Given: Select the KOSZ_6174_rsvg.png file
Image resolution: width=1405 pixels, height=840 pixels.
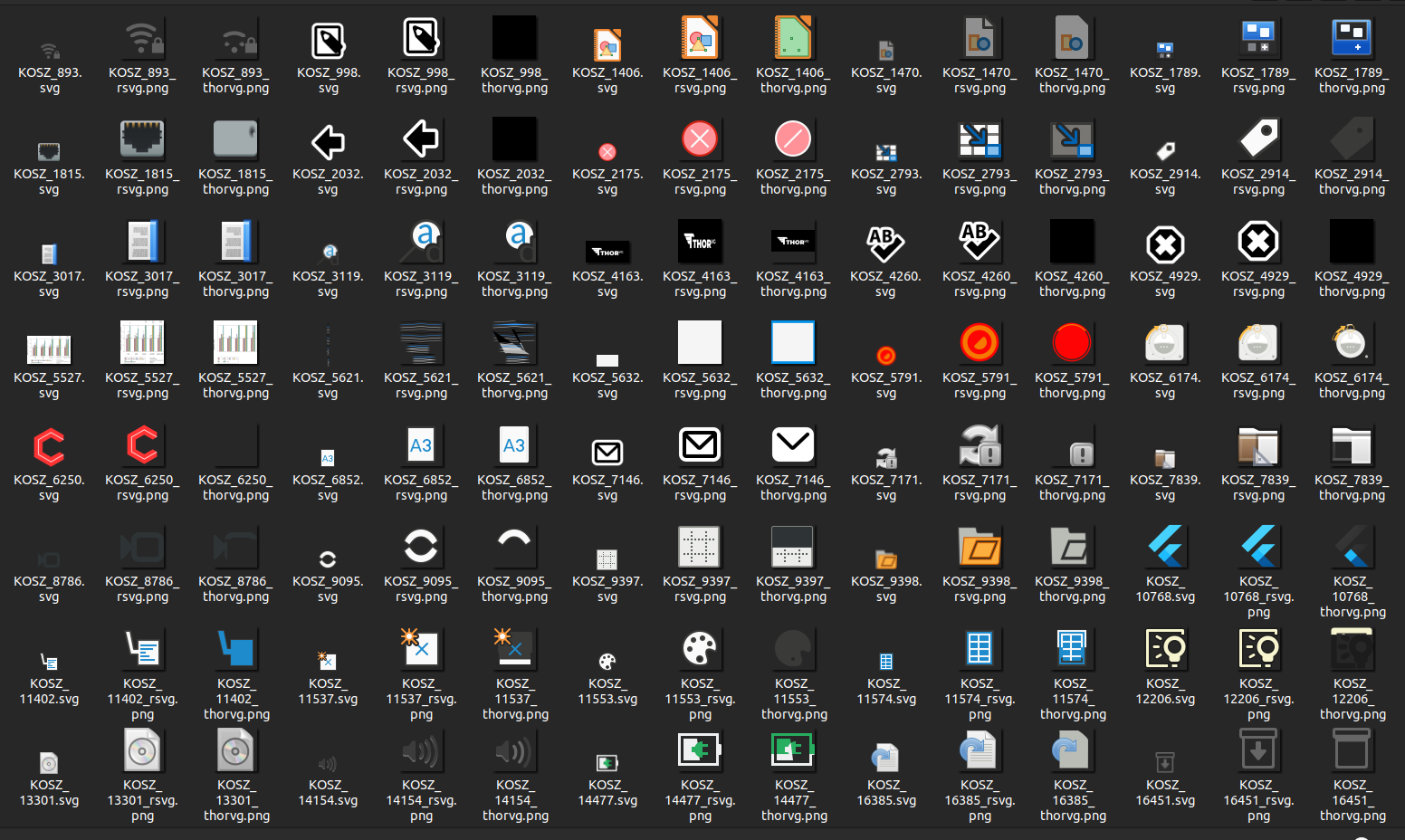Looking at the screenshot, I should (x=1258, y=343).
